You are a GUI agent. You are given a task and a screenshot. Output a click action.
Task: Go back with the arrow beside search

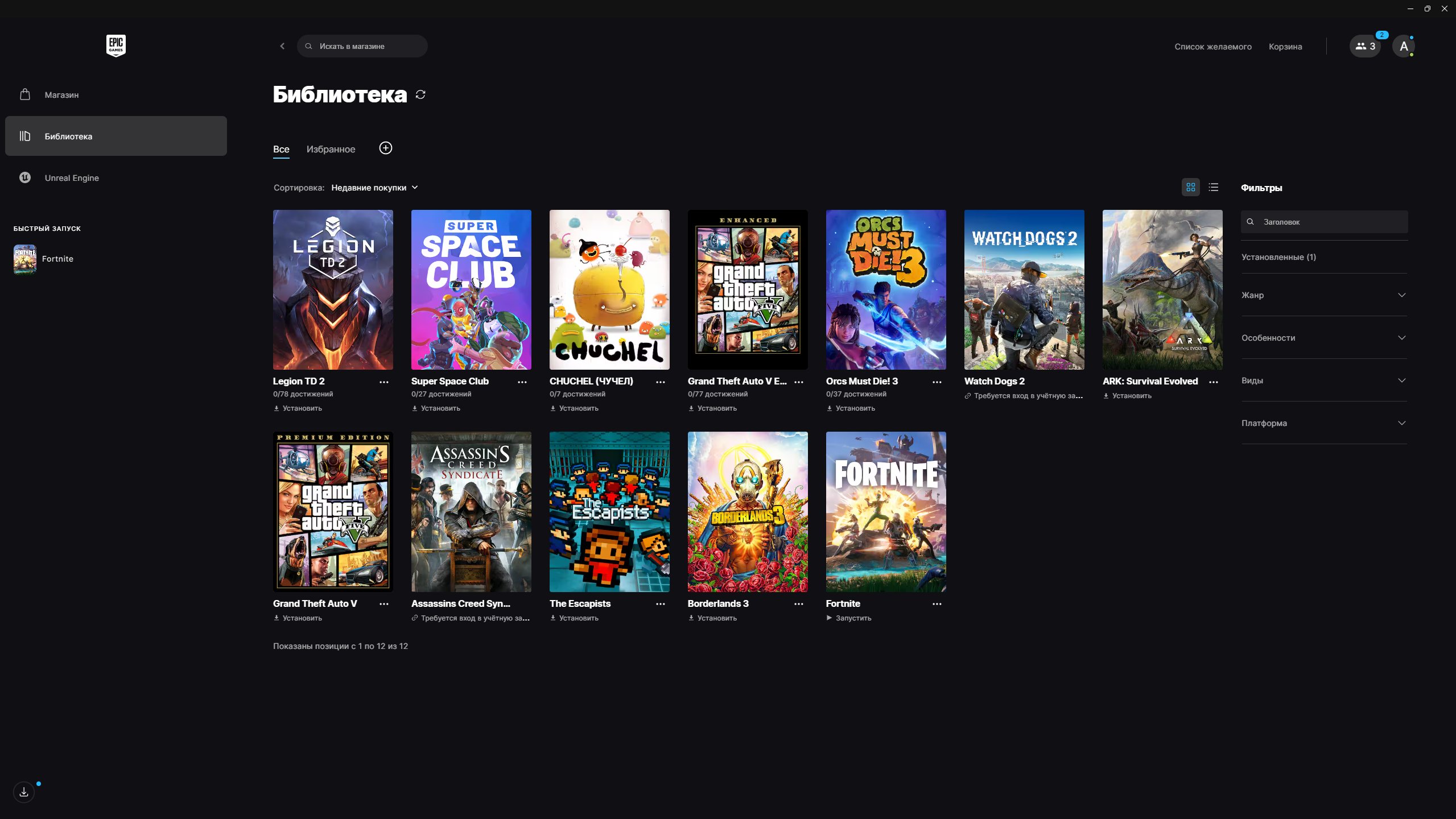point(282,46)
